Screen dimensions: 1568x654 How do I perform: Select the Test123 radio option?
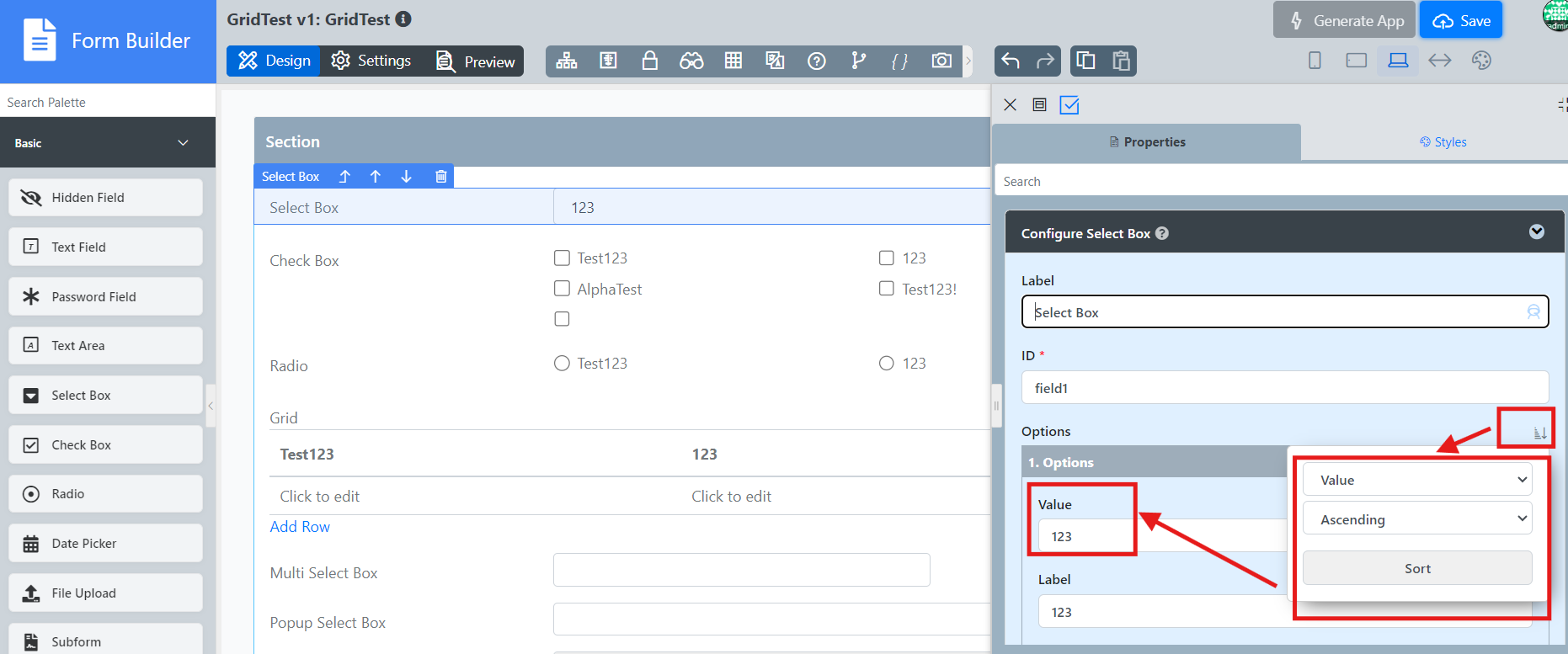[x=562, y=364]
